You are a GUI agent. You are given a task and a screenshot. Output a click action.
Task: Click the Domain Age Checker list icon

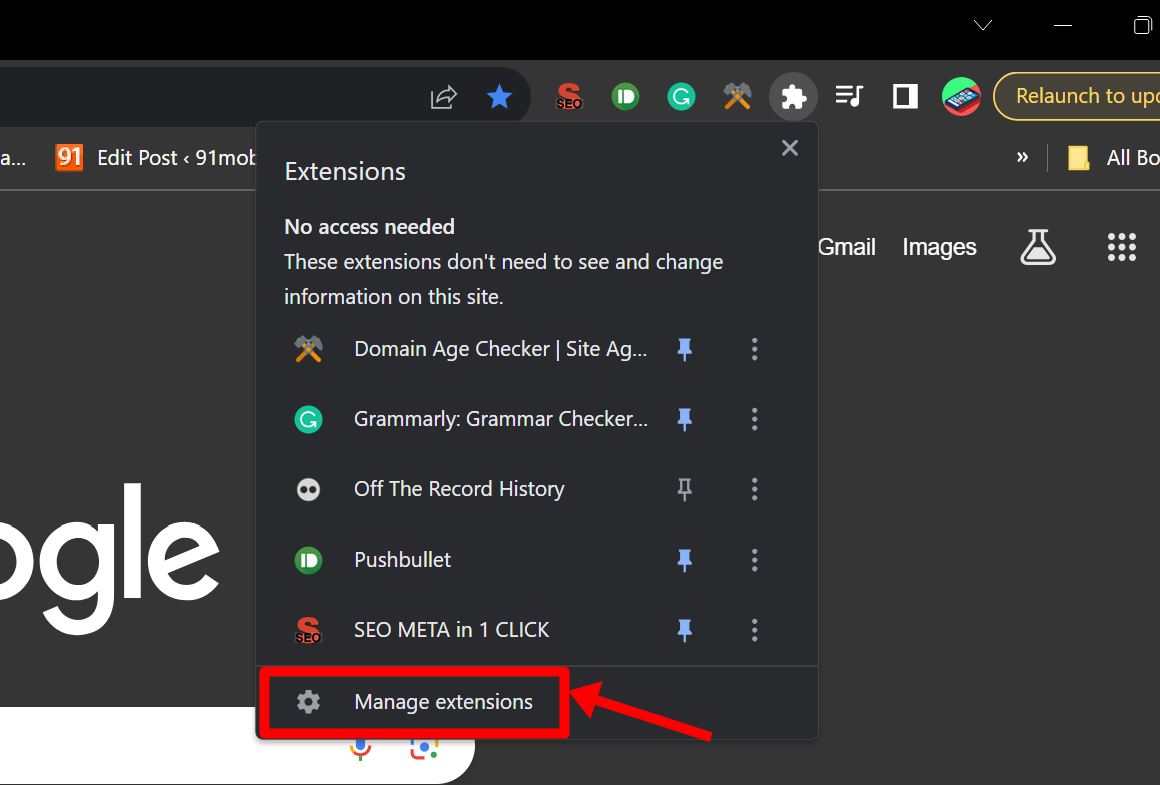click(308, 349)
